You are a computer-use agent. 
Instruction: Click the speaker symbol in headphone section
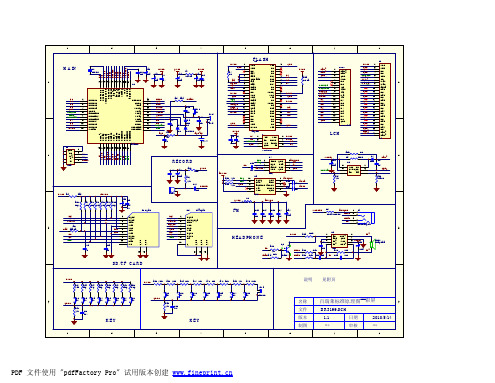(373, 245)
